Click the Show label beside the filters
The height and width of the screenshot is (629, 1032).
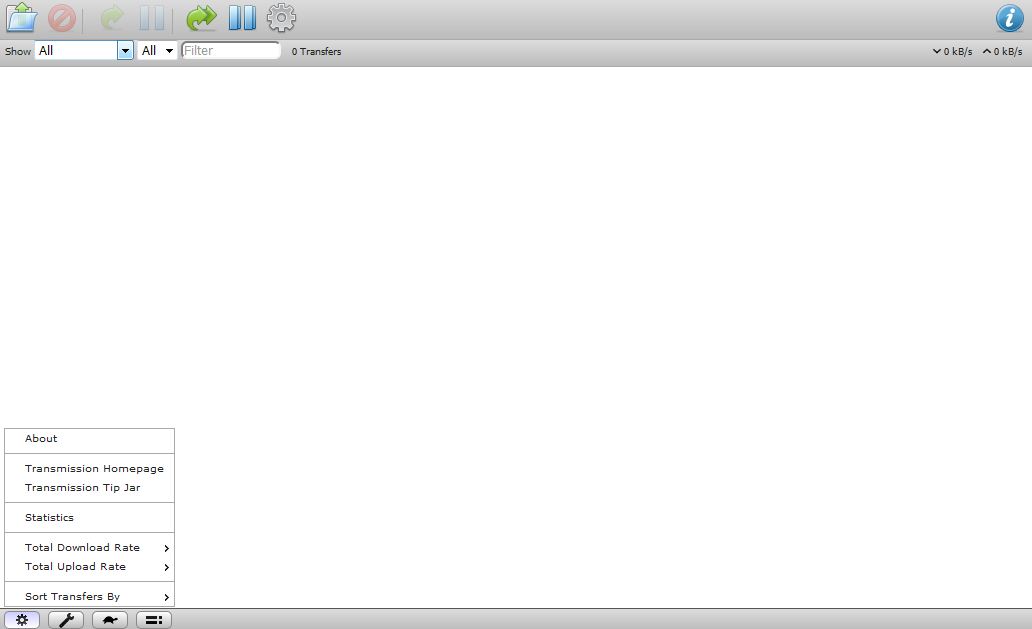(18, 51)
